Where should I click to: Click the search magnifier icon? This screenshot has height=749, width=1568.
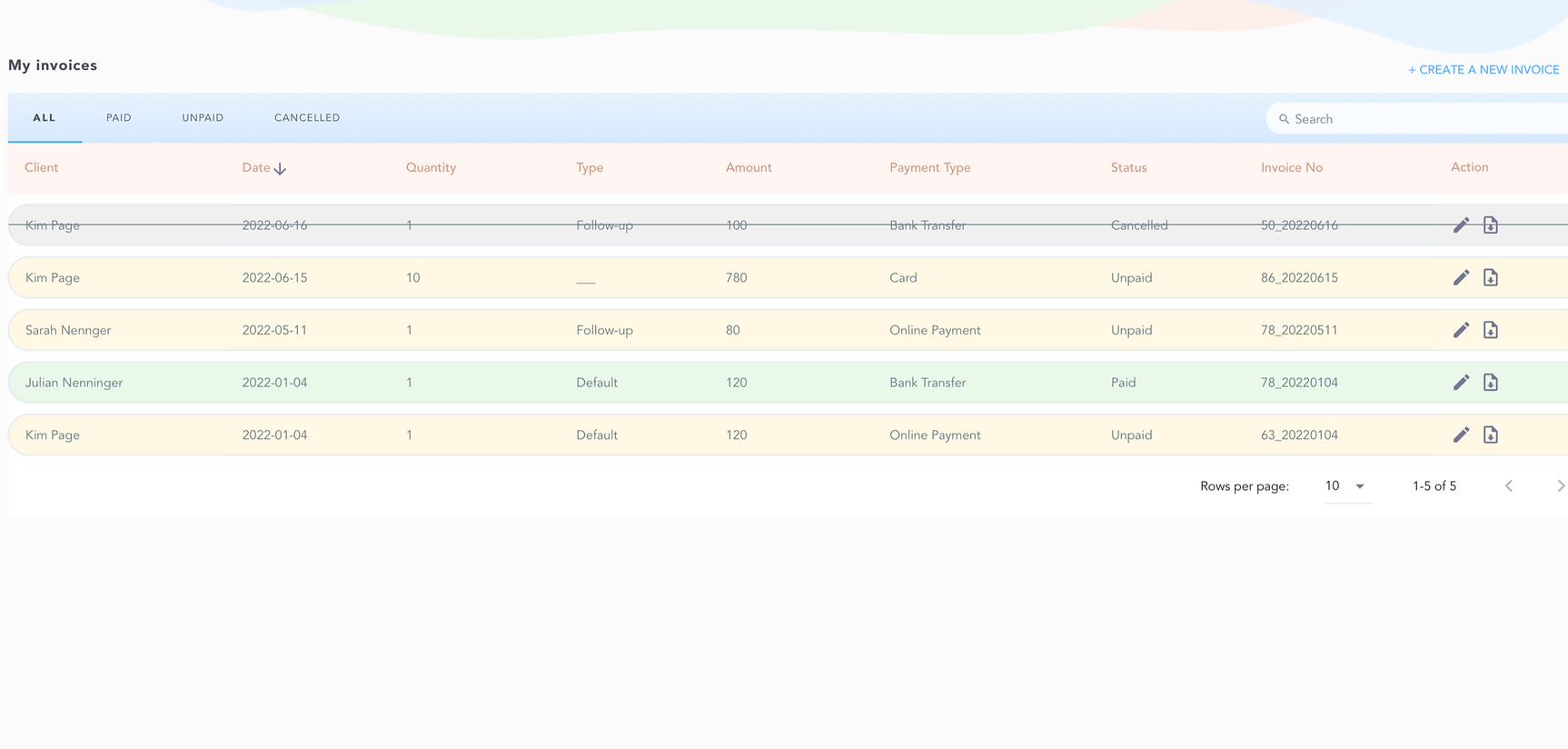pos(1284,119)
